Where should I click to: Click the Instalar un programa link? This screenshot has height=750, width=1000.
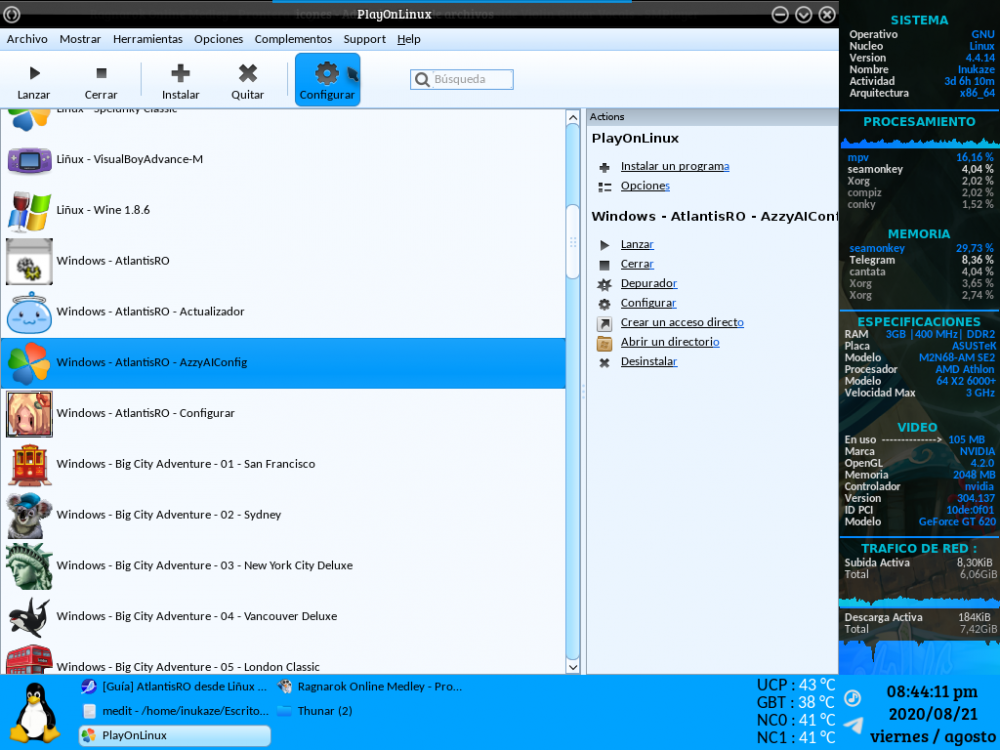click(674, 167)
